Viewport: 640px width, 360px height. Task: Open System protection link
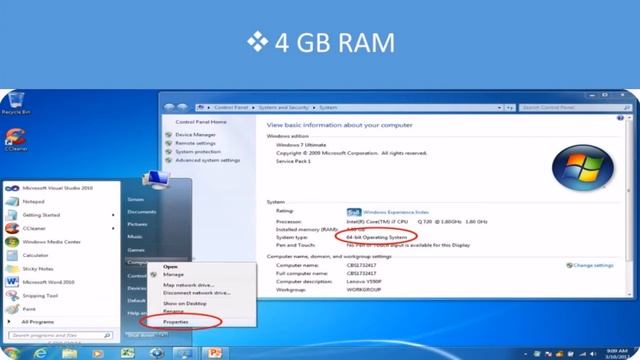(198, 152)
